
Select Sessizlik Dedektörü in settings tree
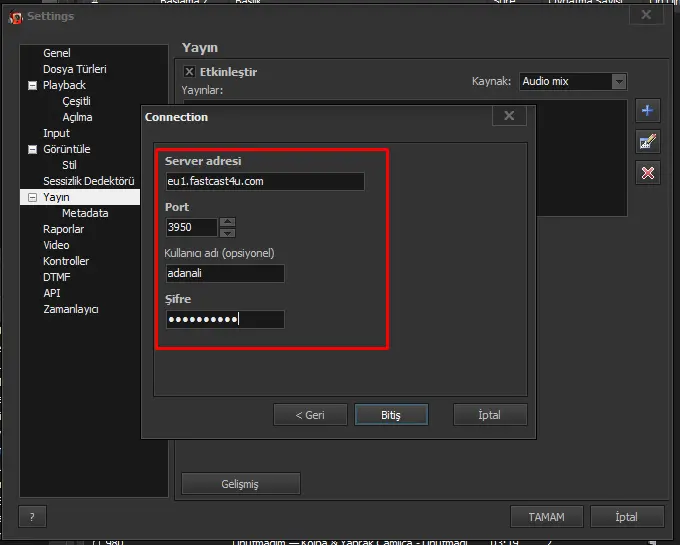[x=88, y=181]
